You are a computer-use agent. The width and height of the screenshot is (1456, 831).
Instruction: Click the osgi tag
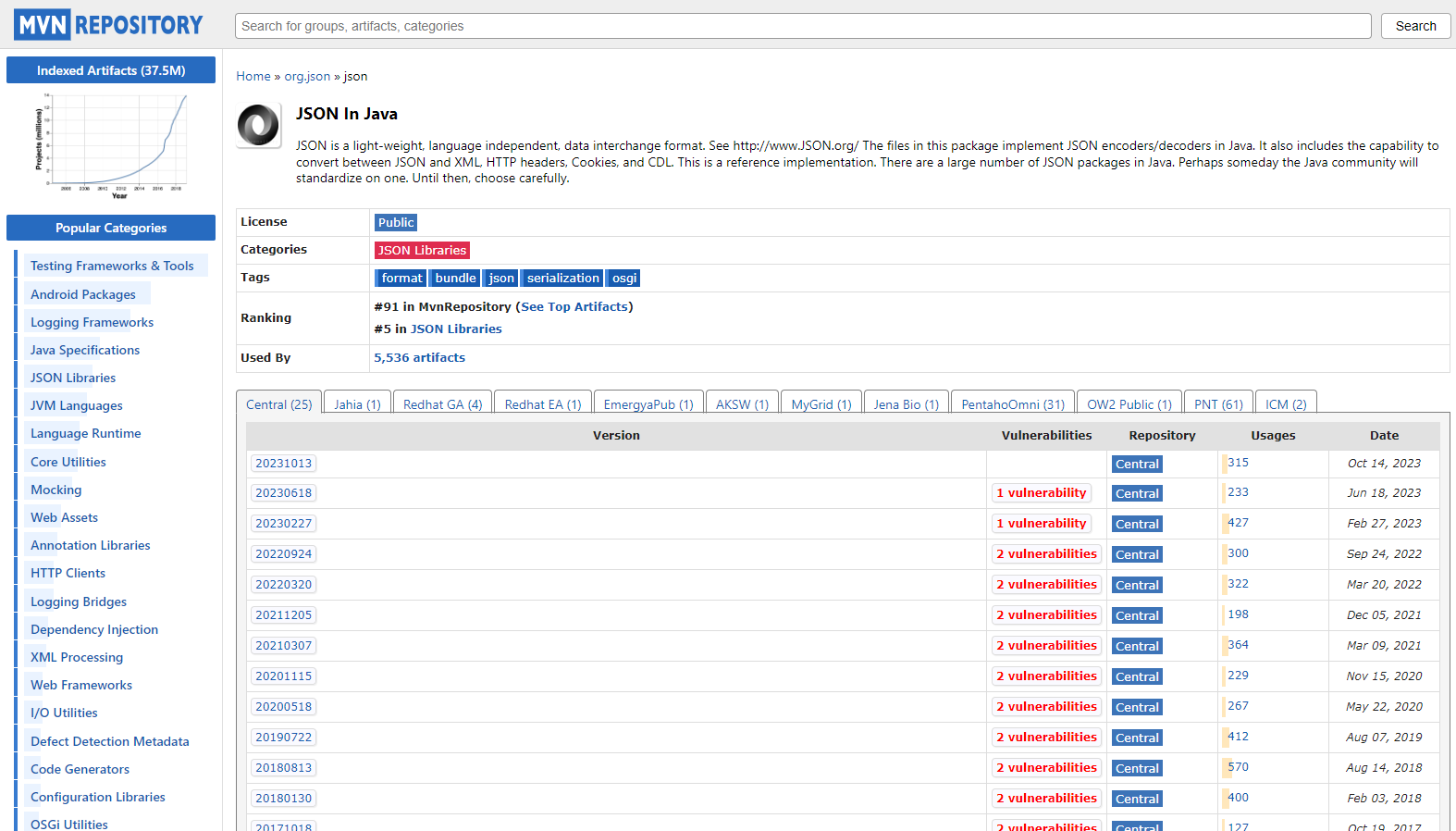tap(624, 278)
